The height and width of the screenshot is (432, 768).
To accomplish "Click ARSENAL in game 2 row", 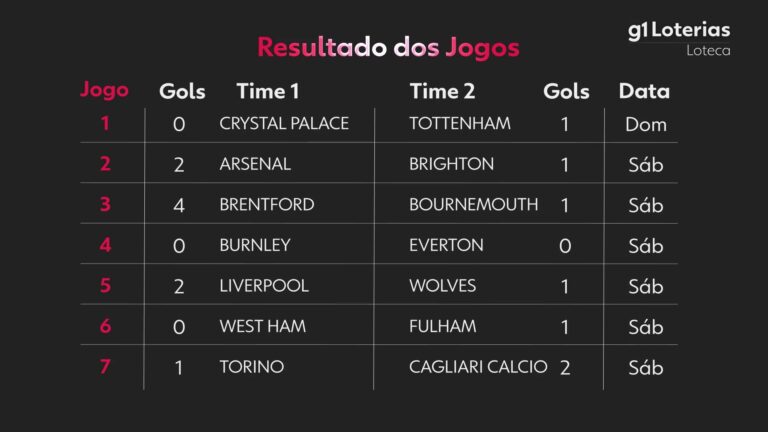I will pyautogui.click(x=255, y=164).
